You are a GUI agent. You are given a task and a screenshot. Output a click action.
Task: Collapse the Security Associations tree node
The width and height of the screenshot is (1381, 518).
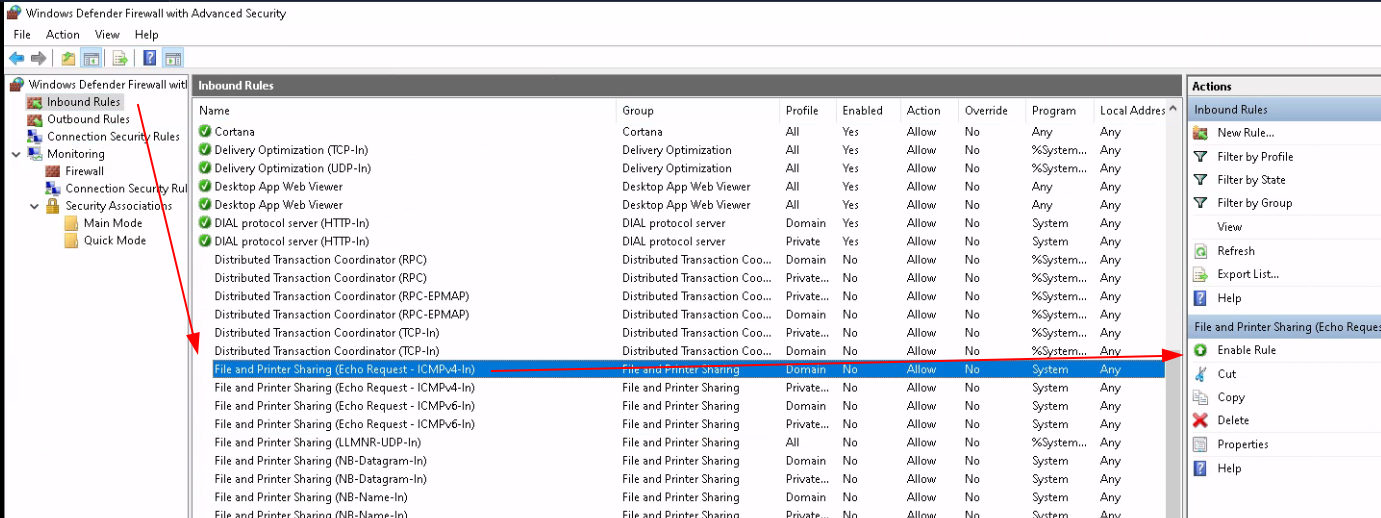34,206
